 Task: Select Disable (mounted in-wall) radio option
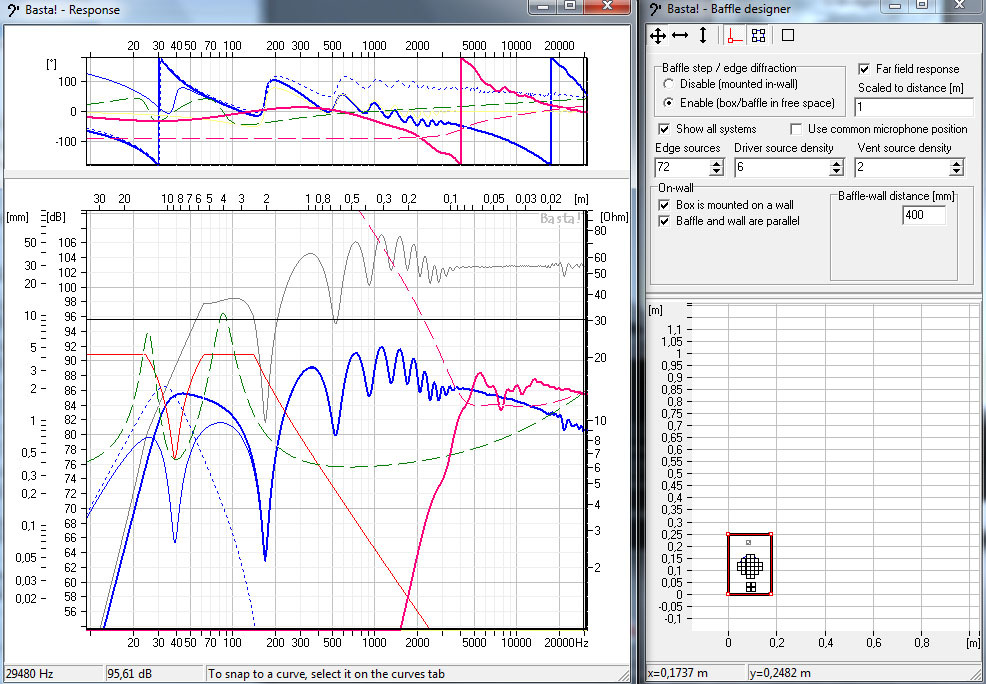pos(669,84)
